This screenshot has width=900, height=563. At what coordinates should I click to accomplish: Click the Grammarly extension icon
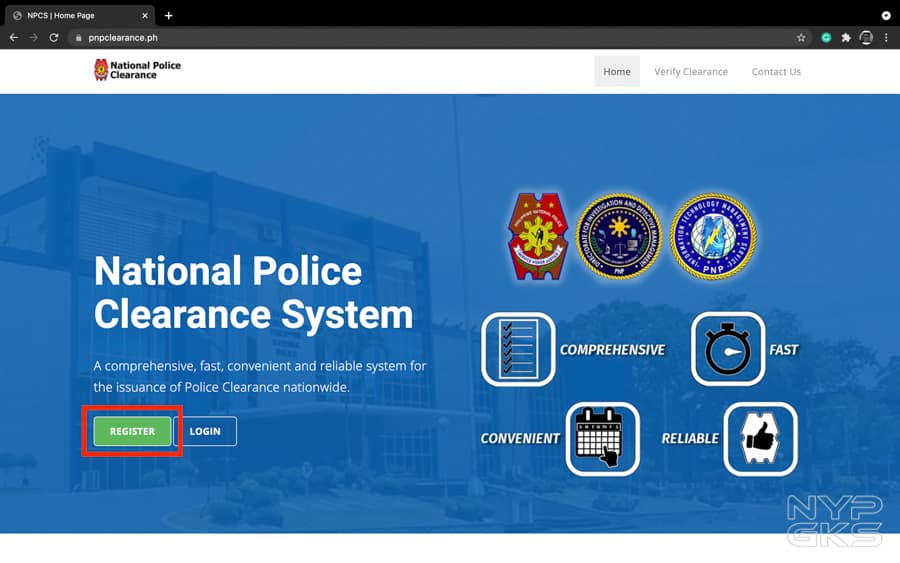click(826, 38)
